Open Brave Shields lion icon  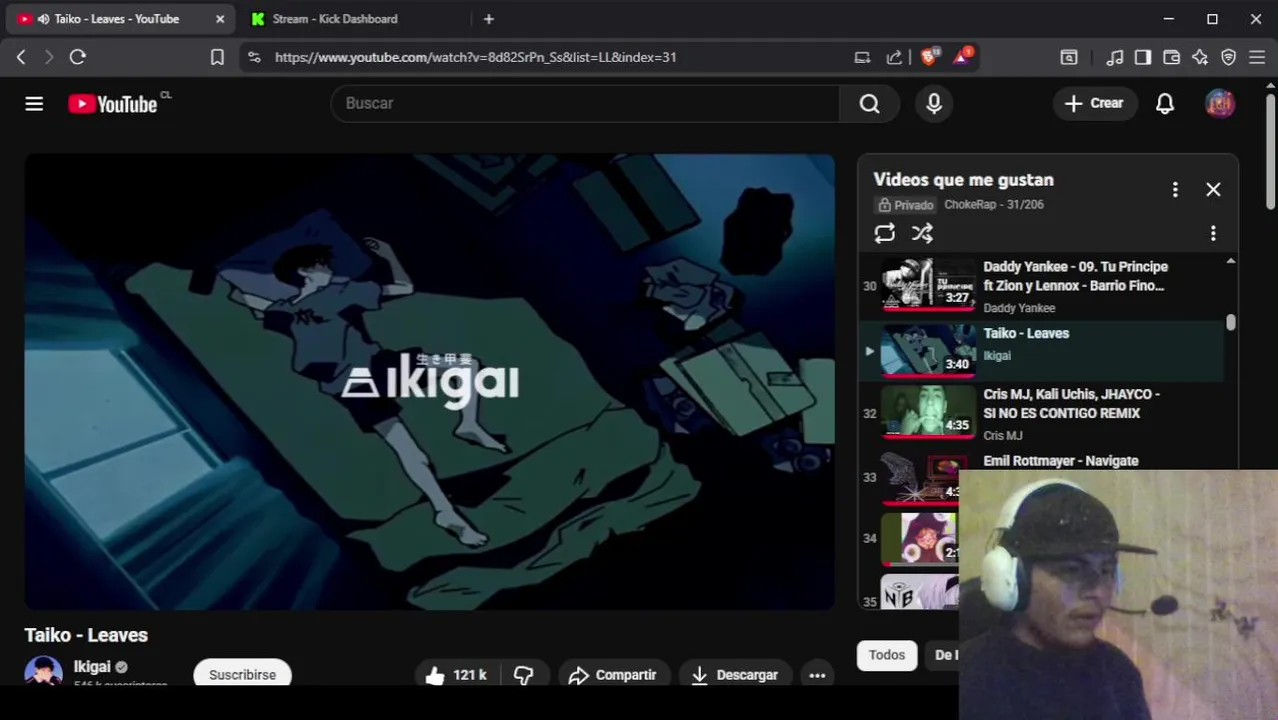[x=929, y=57]
